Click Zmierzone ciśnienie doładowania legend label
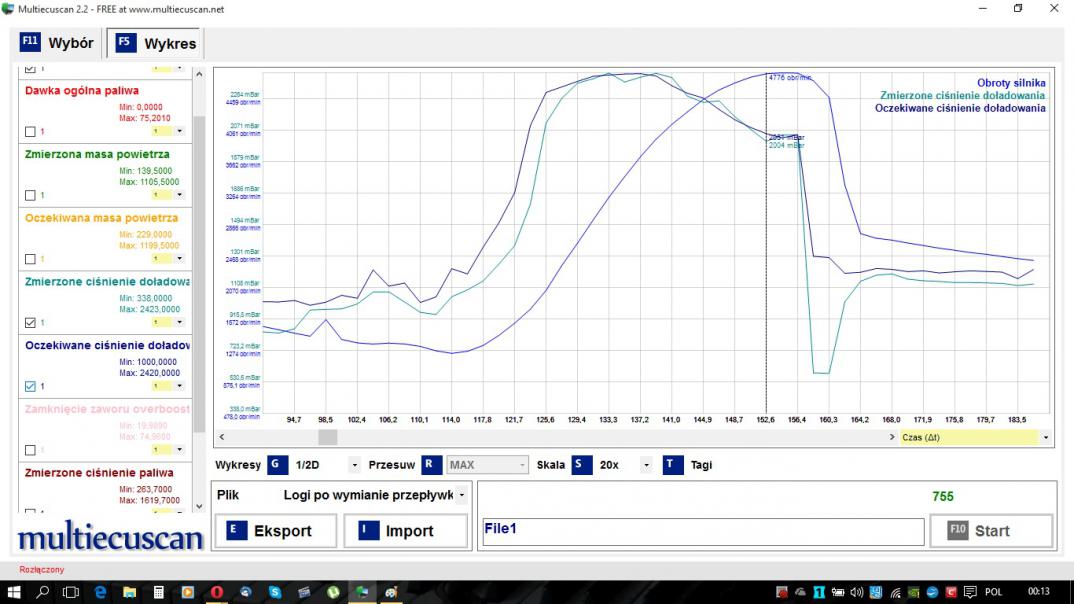This screenshot has width=1074, height=604. coord(962,95)
